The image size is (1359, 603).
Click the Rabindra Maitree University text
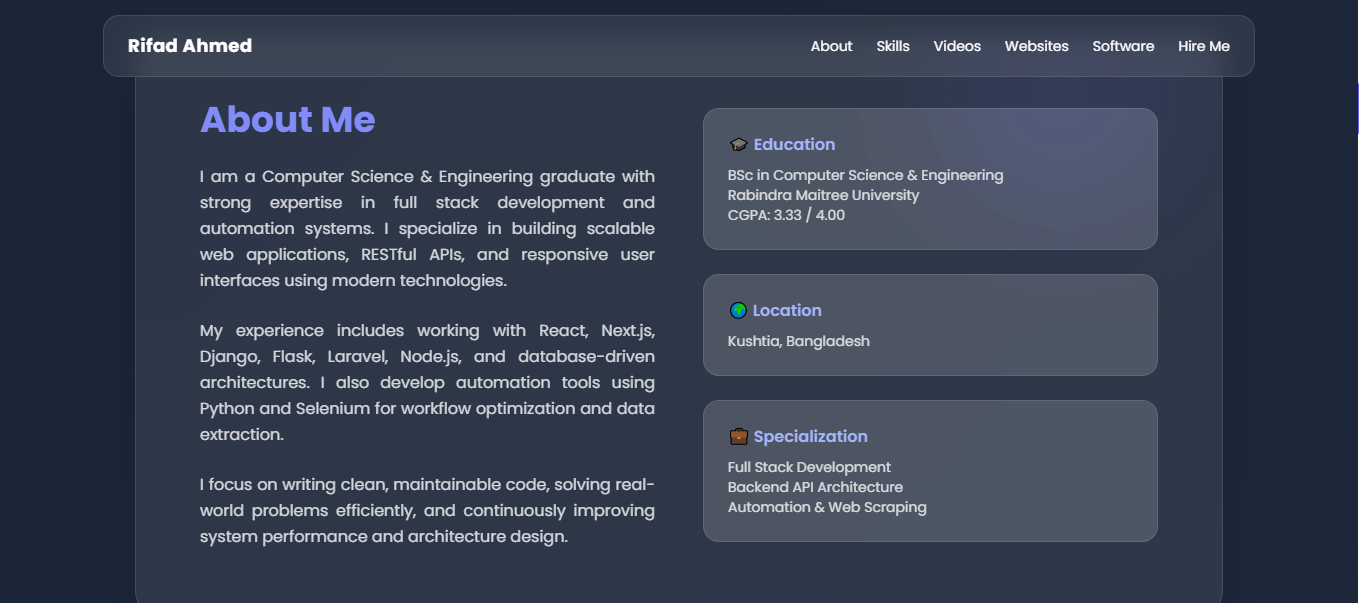click(823, 195)
